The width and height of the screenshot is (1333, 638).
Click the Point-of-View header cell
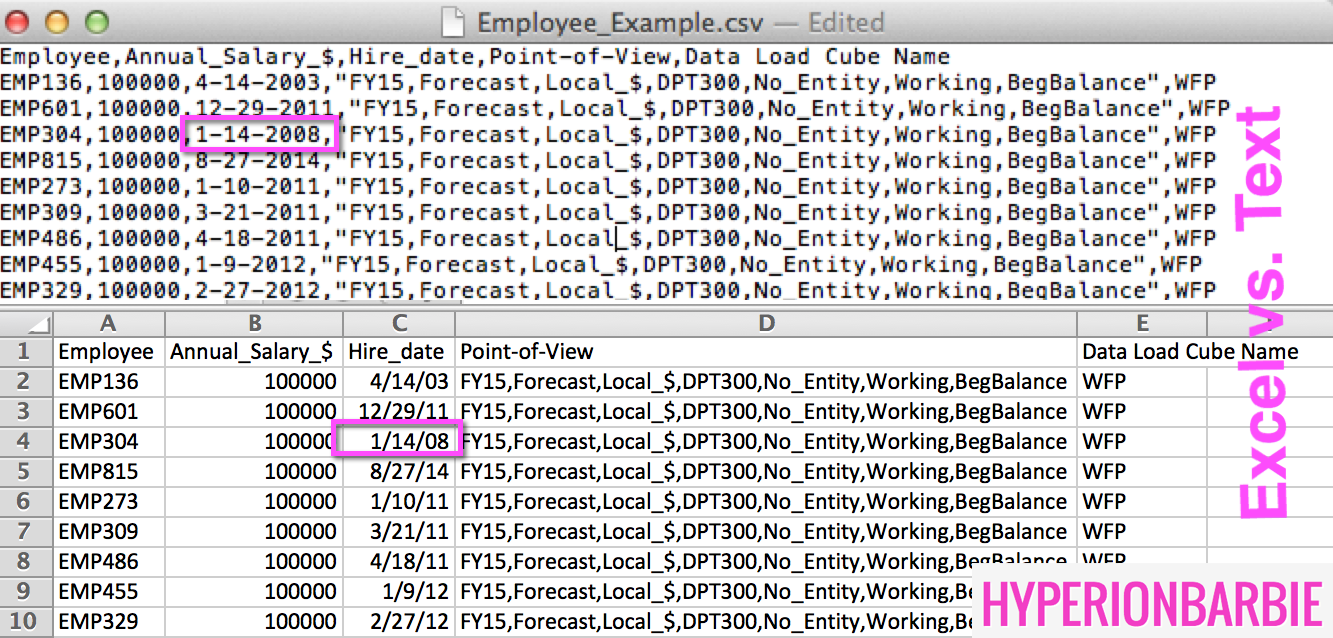pos(765,352)
